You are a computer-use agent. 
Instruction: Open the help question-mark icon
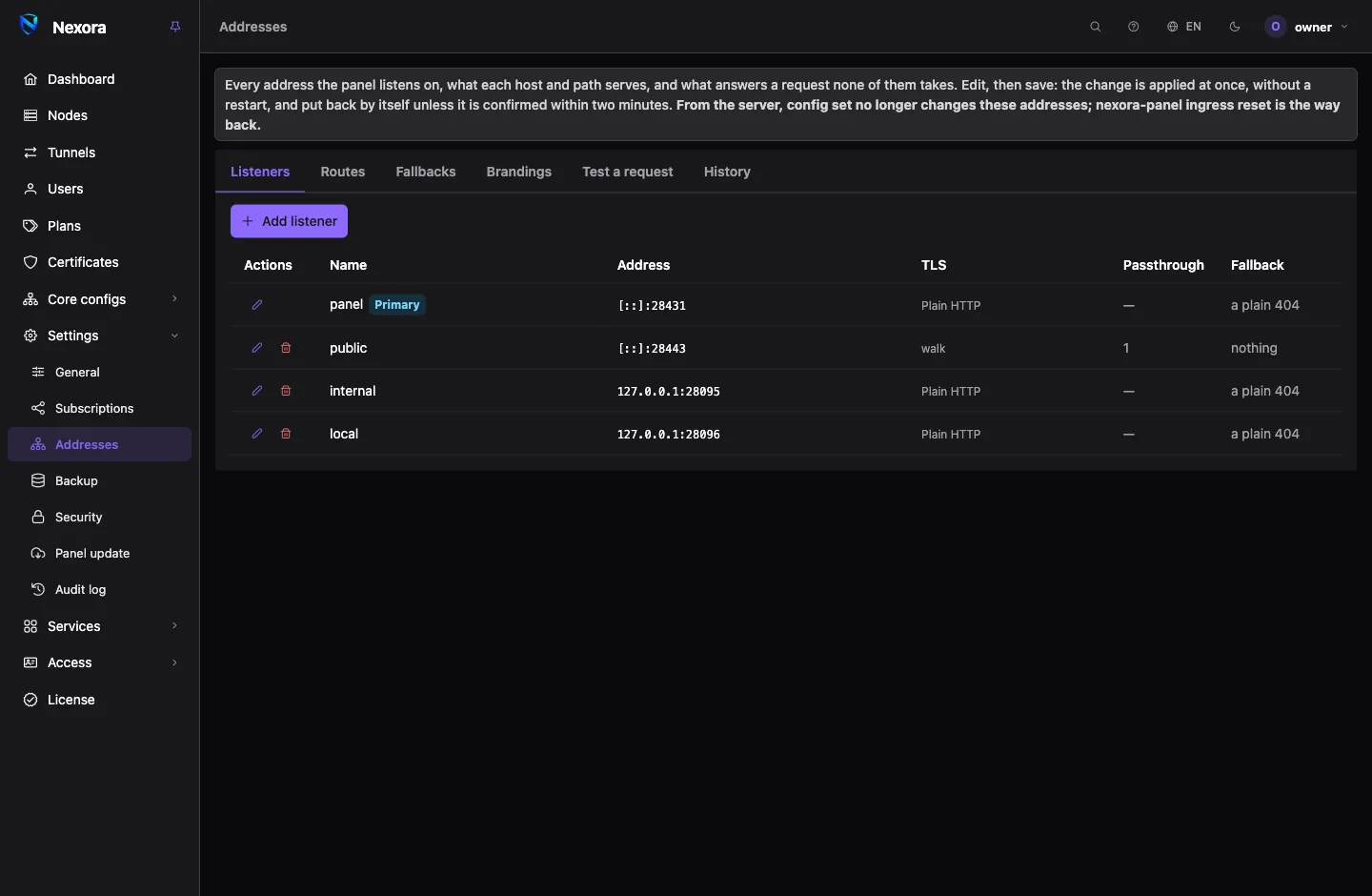point(1134,27)
